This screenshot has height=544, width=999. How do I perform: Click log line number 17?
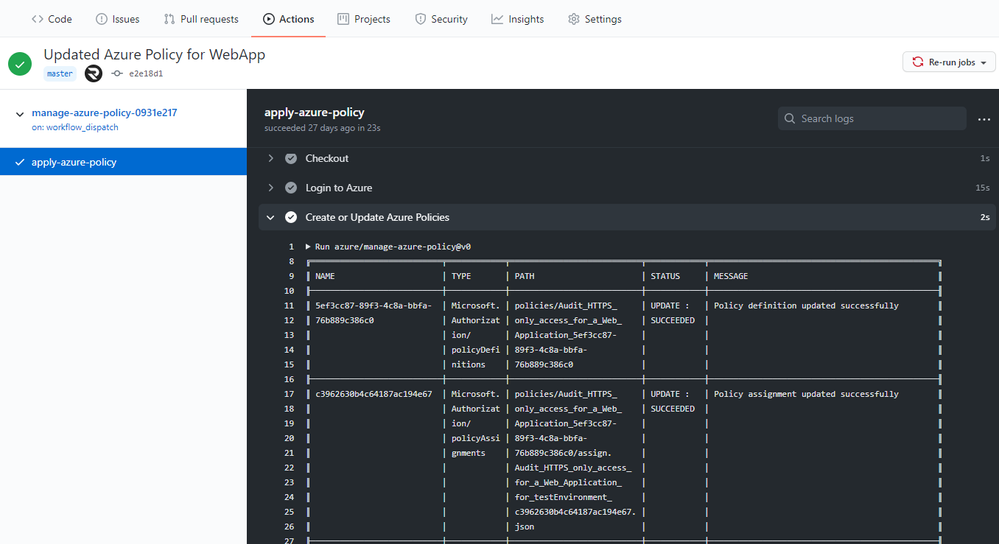tap(289, 394)
